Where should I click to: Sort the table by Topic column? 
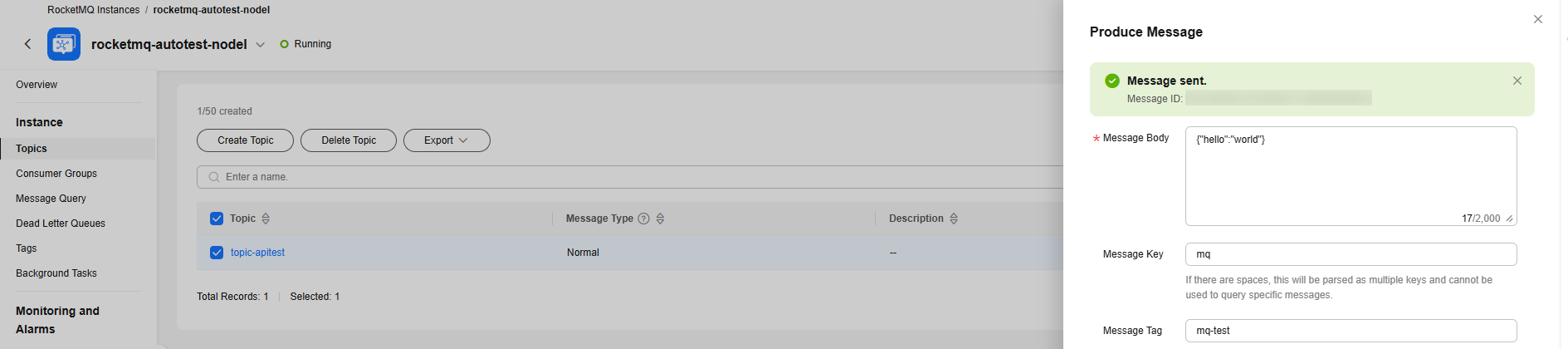tap(266, 219)
